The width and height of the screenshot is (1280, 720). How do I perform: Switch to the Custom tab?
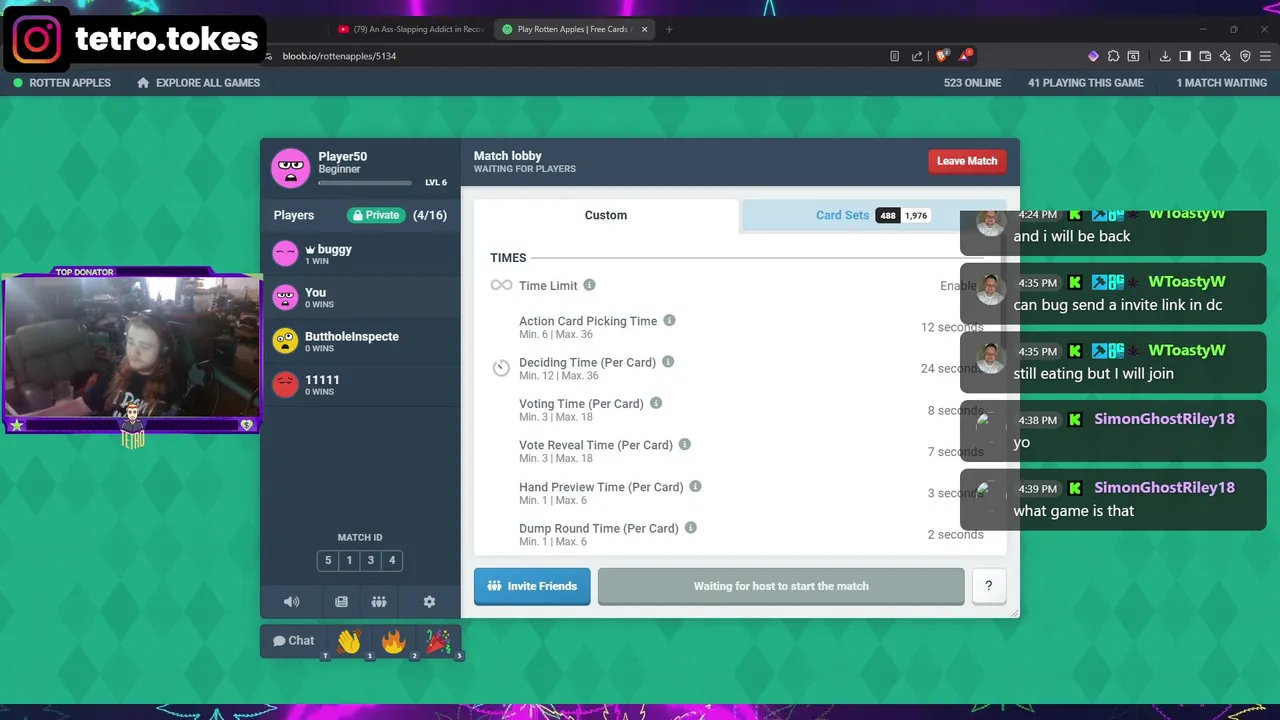pyautogui.click(x=606, y=215)
